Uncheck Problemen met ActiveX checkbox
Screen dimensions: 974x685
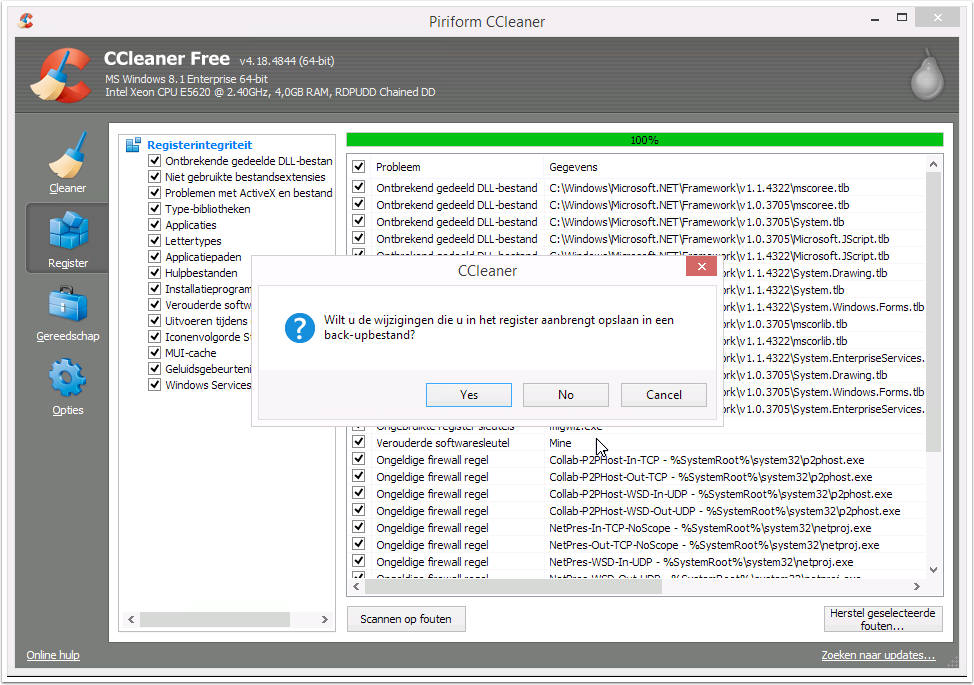[x=155, y=193]
